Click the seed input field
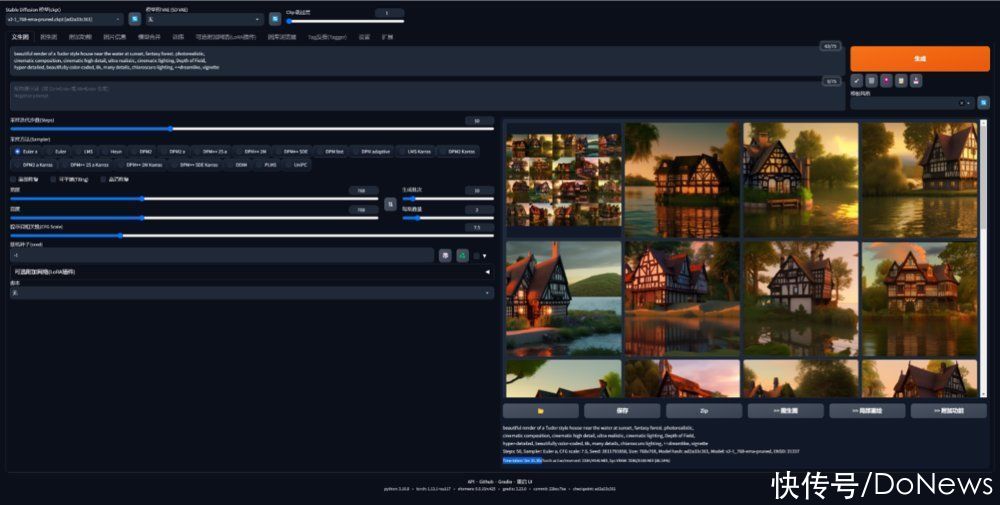Screen dimensions: 1000x505 tap(221, 256)
